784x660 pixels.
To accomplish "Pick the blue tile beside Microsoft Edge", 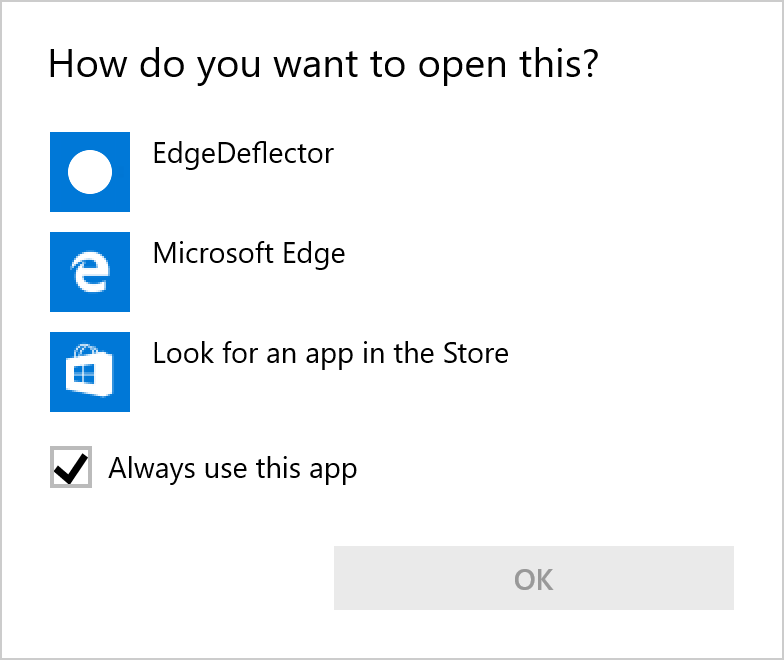I will point(90,272).
